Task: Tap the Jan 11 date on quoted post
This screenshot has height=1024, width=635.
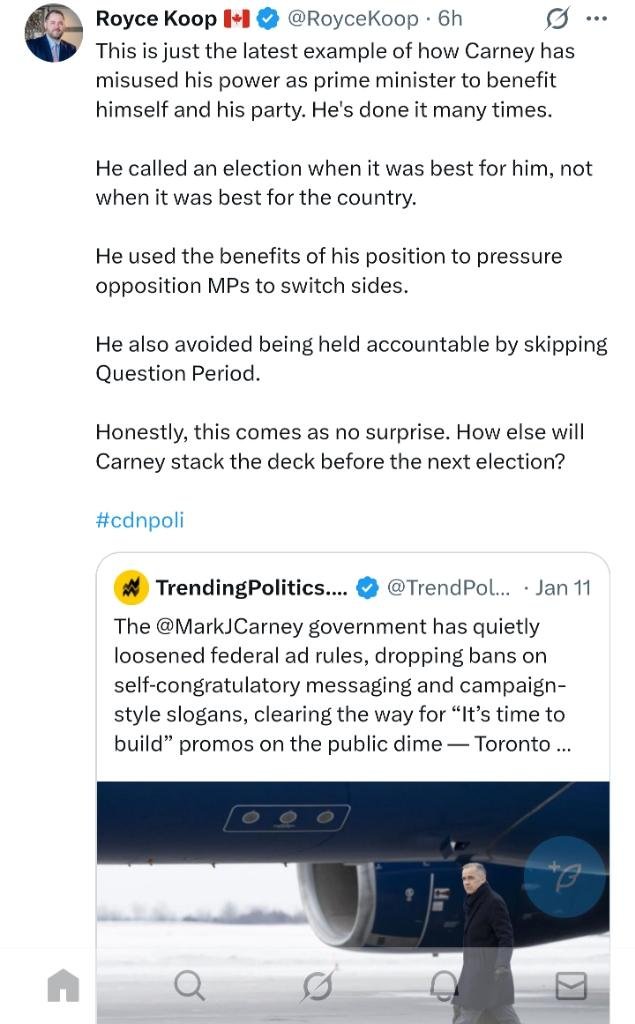Action: click(563, 588)
